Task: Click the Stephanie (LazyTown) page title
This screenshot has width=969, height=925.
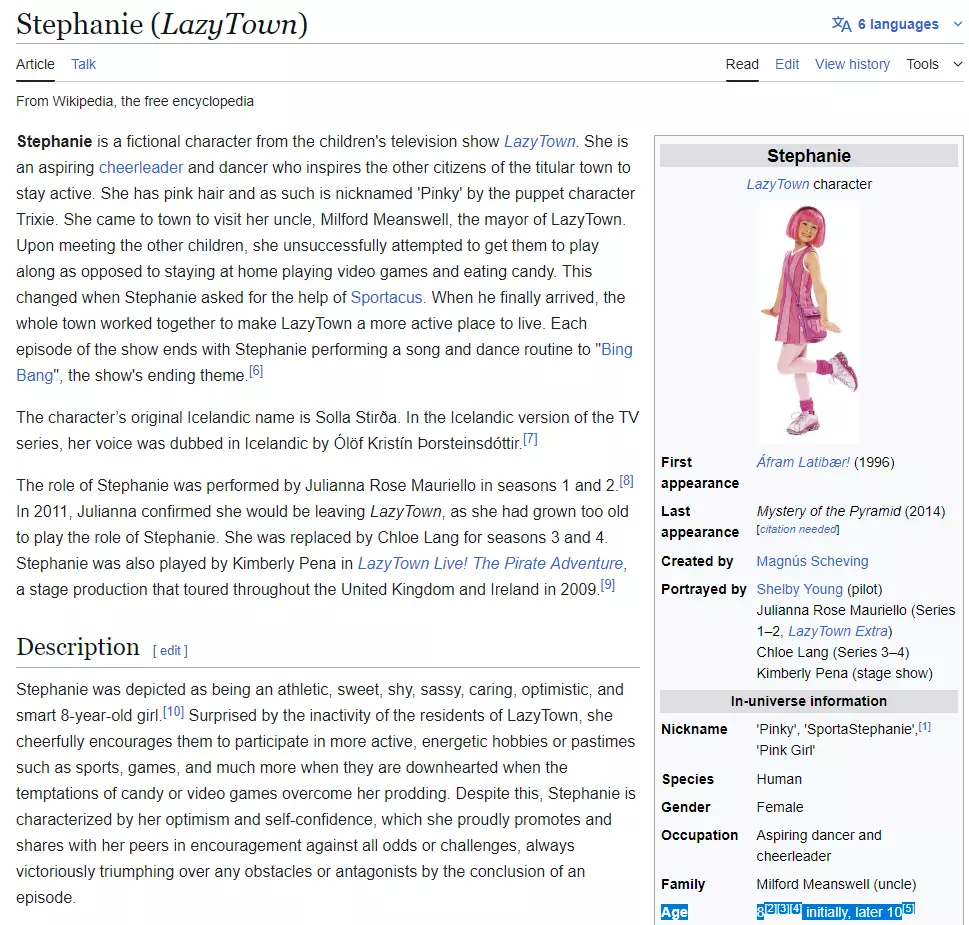Action: [162, 25]
